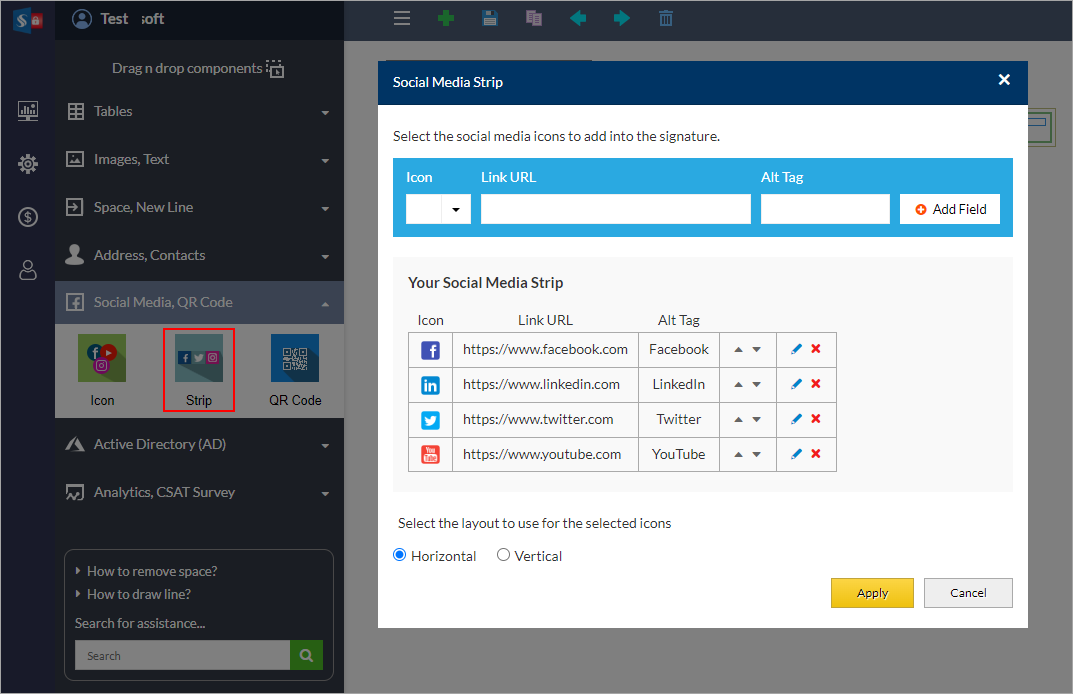
Task: Expand the Space, New Line section
Action: click(x=199, y=207)
